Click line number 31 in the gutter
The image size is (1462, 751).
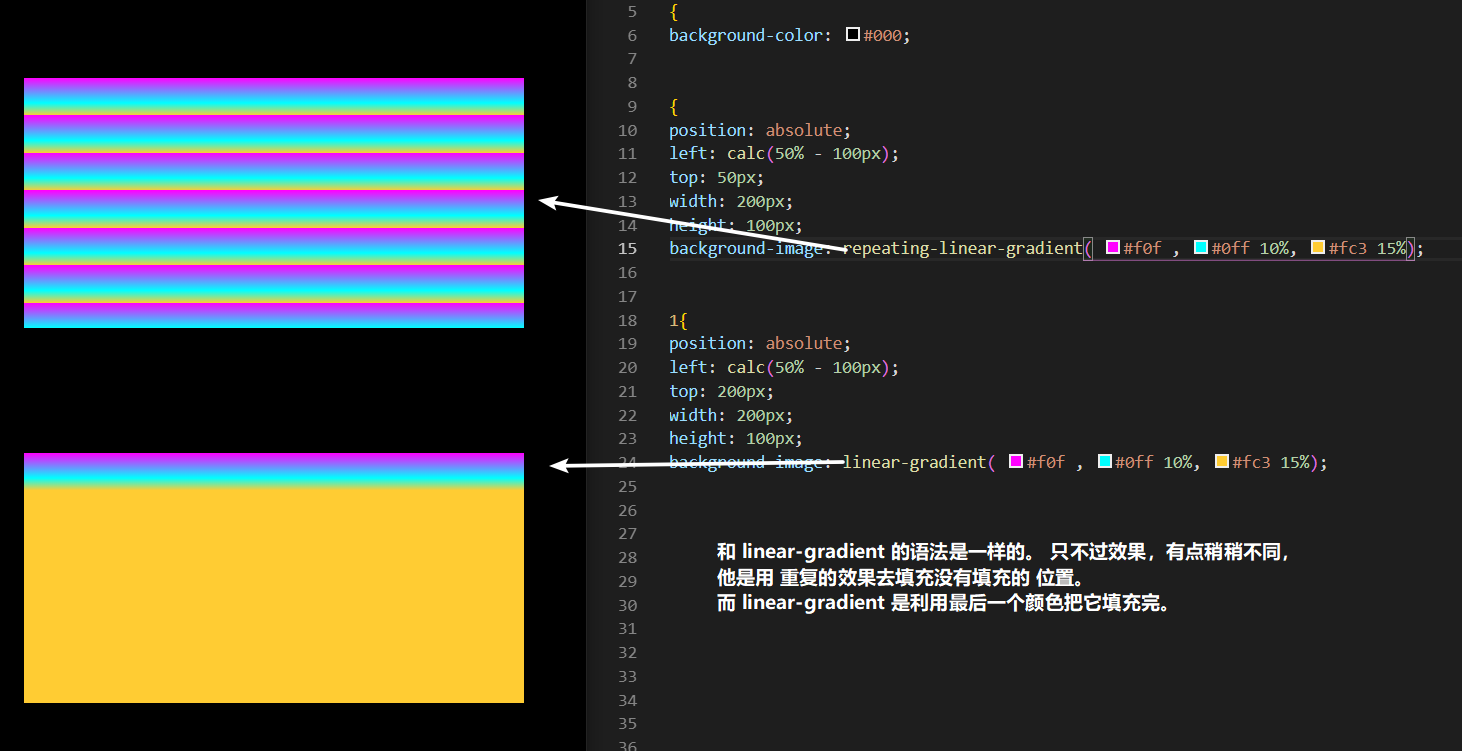click(x=627, y=628)
